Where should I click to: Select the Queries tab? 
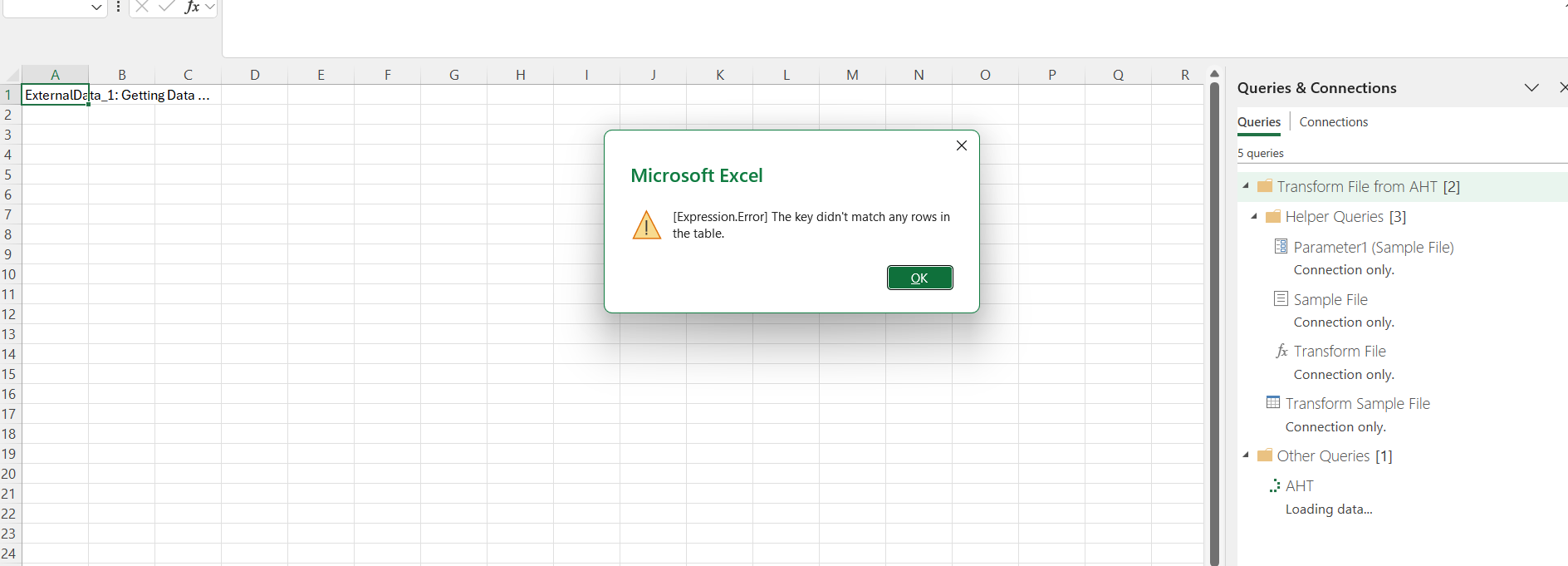(1259, 122)
